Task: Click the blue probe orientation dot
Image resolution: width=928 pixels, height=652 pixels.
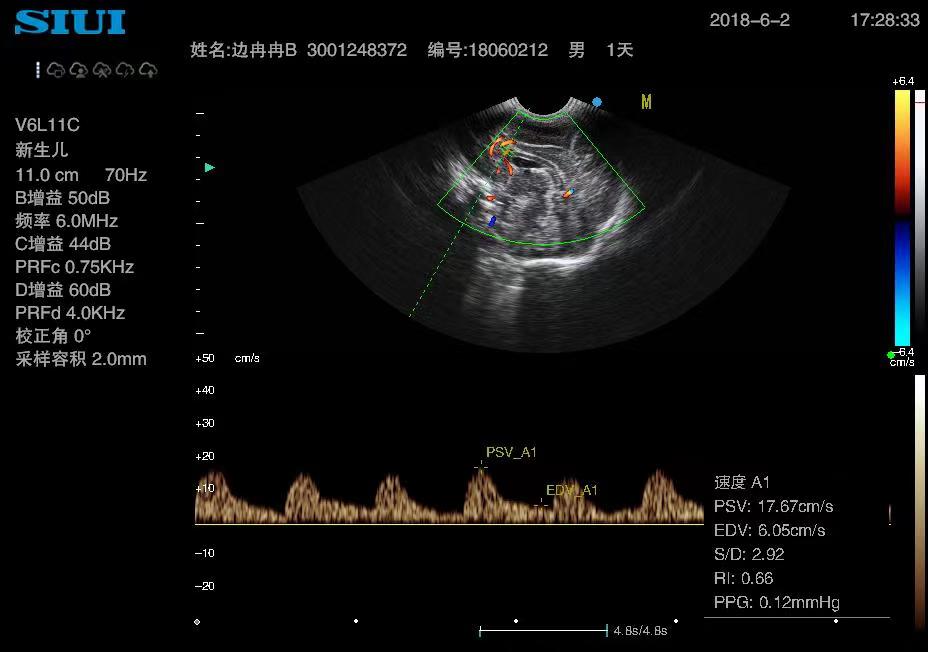Action: coord(597,102)
